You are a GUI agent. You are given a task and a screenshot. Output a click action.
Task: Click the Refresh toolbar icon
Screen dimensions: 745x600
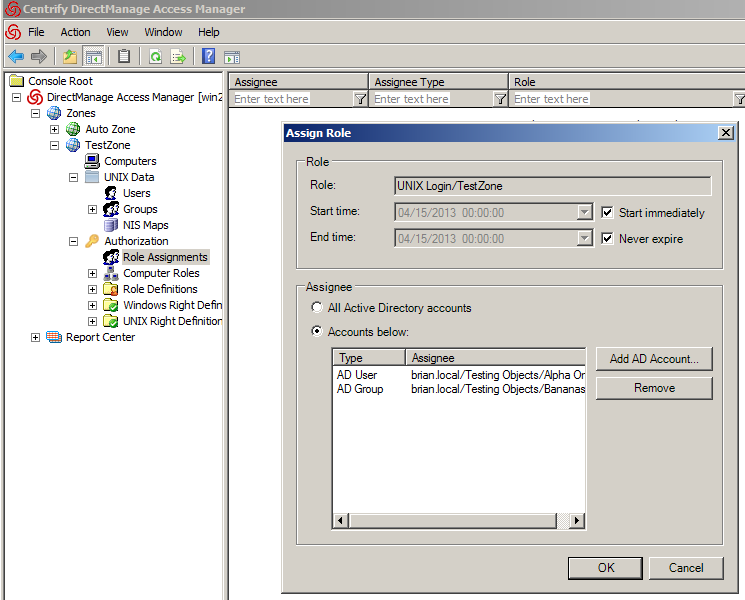(x=155, y=57)
